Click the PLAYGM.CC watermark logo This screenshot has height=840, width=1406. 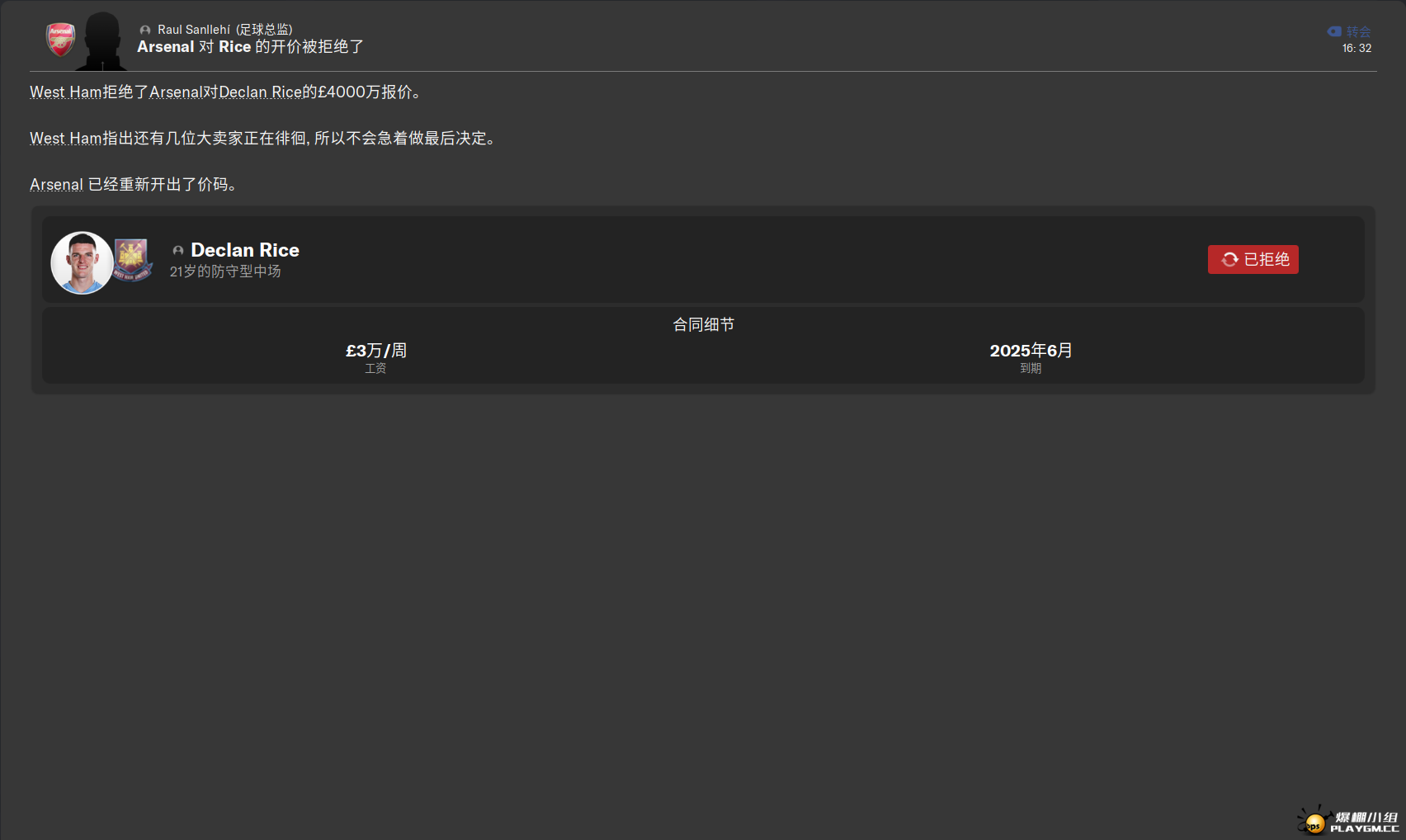point(1348,822)
